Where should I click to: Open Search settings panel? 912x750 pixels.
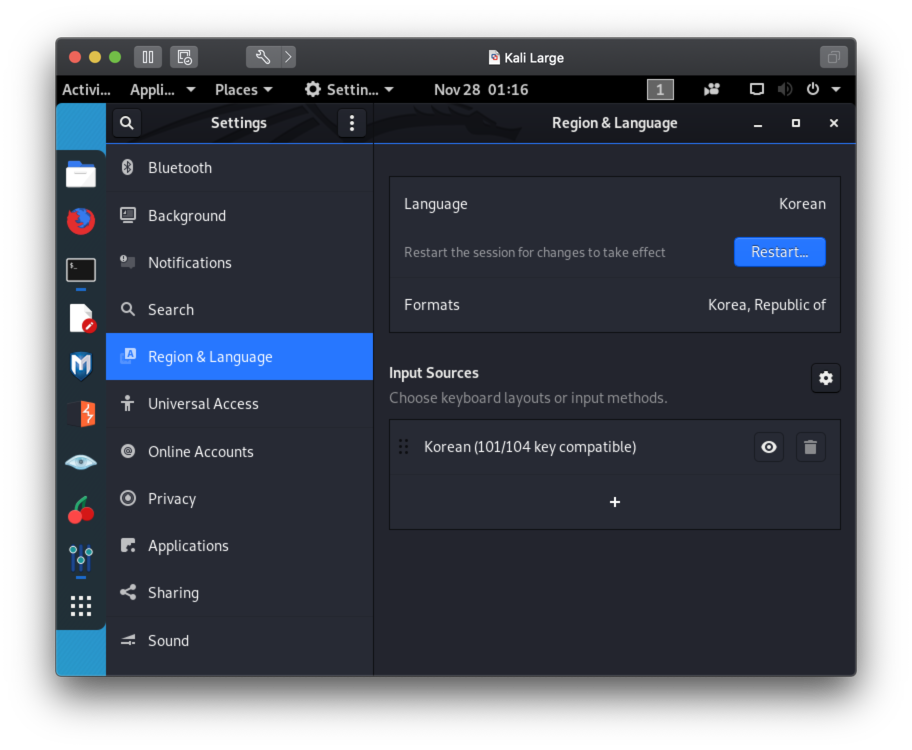(240, 310)
